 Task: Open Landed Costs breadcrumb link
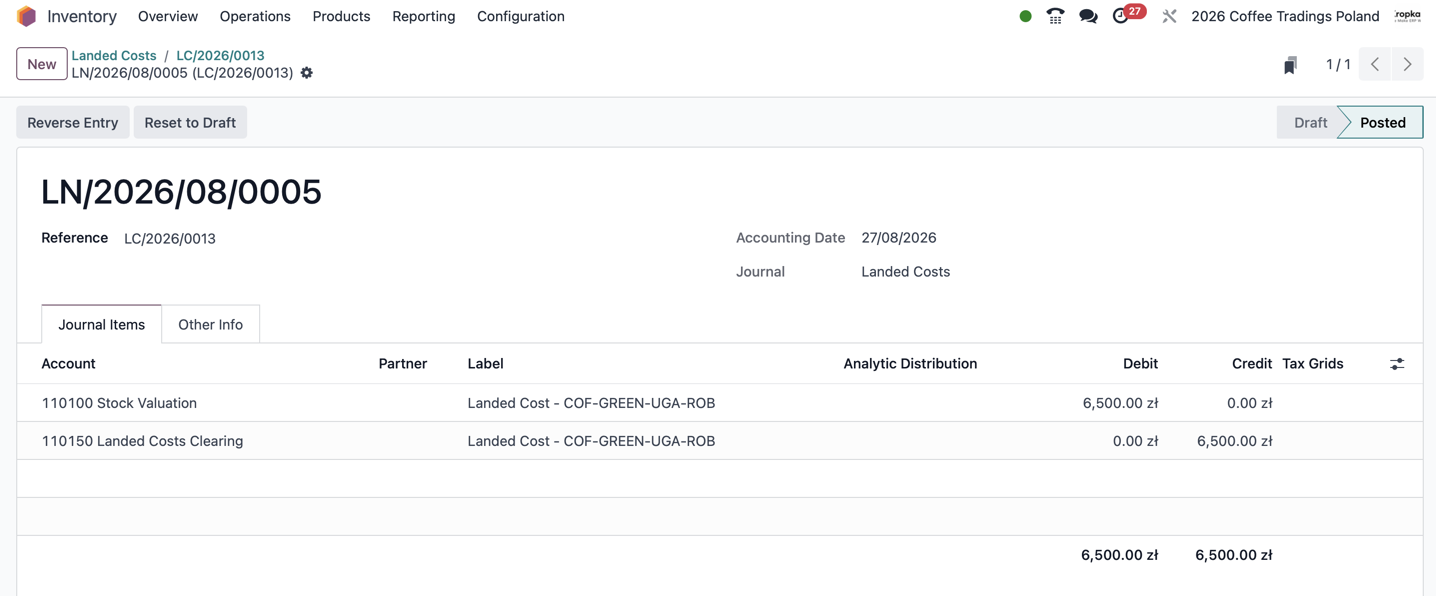click(x=114, y=55)
